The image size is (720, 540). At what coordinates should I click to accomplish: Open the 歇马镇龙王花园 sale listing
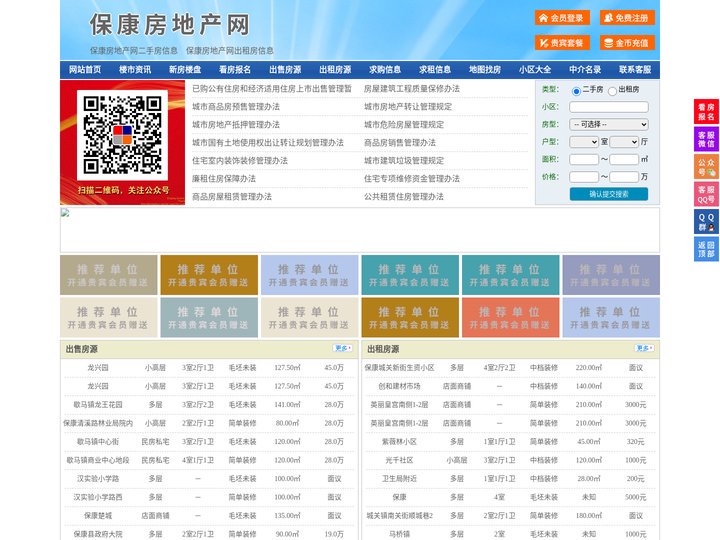[98, 405]
